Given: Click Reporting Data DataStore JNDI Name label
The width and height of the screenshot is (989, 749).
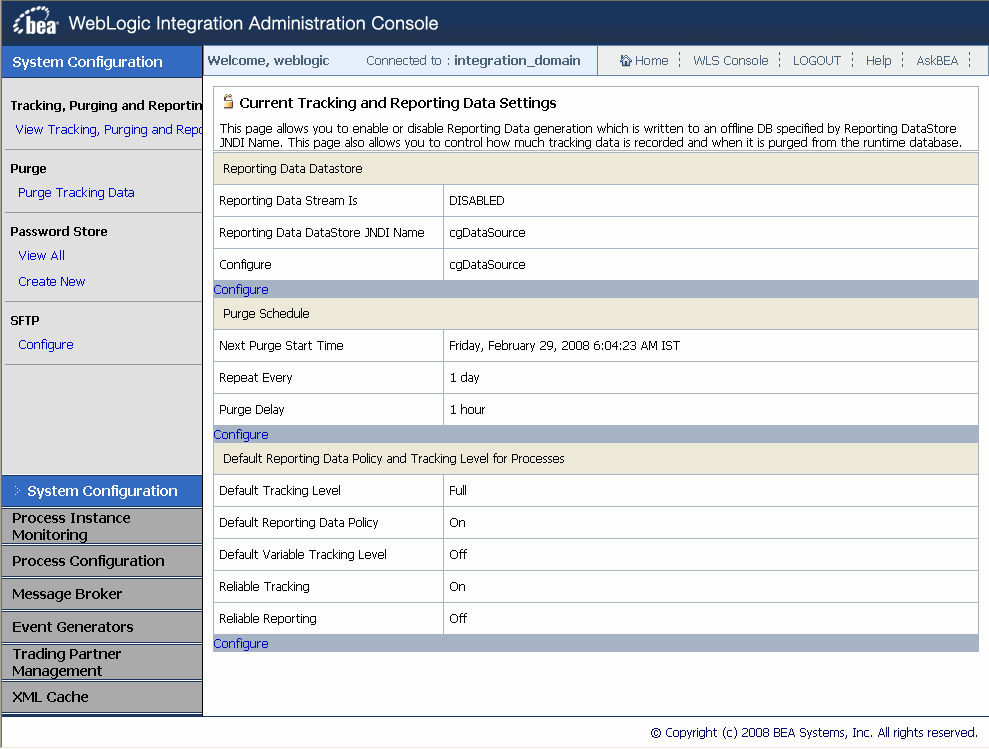Looking at the screenshot, I should point(322,233).
